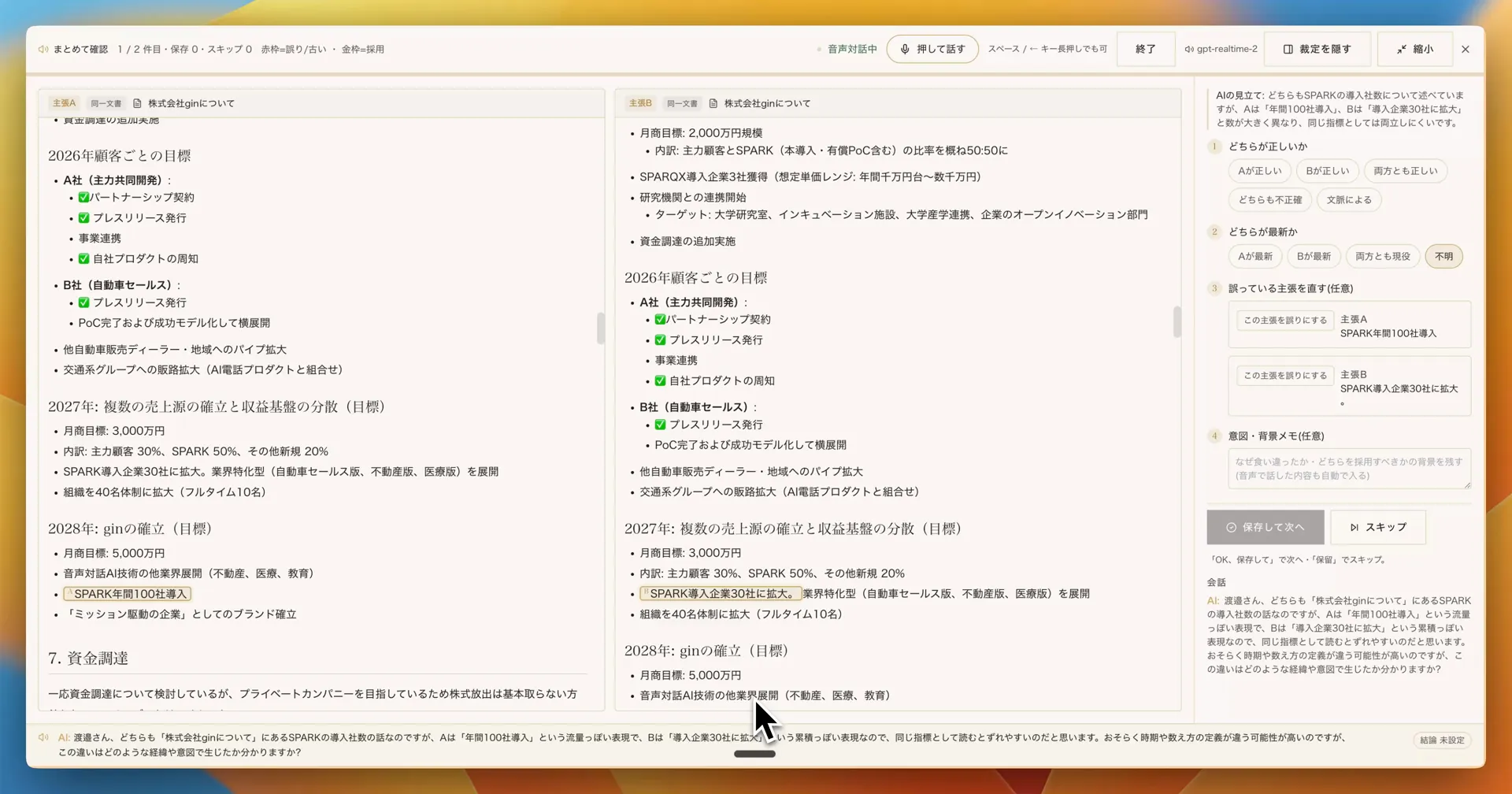Image resolution: width=1512 pixels, height=794 pixels.
Task: Click document icon in 主張A header
Action: click(x=137, y=103)
